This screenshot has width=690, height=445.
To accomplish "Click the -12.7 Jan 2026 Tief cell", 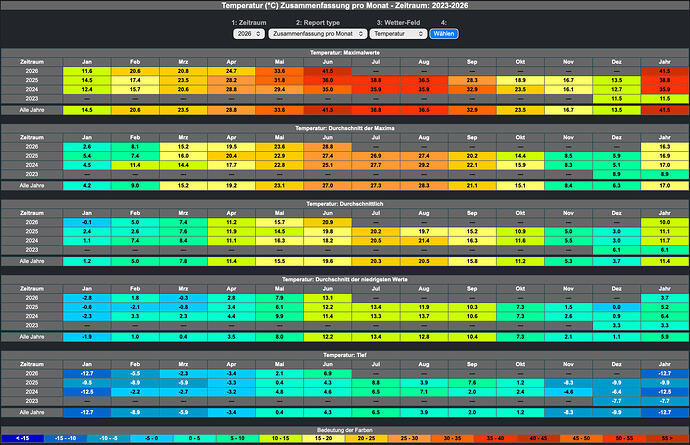I will 87,373.
